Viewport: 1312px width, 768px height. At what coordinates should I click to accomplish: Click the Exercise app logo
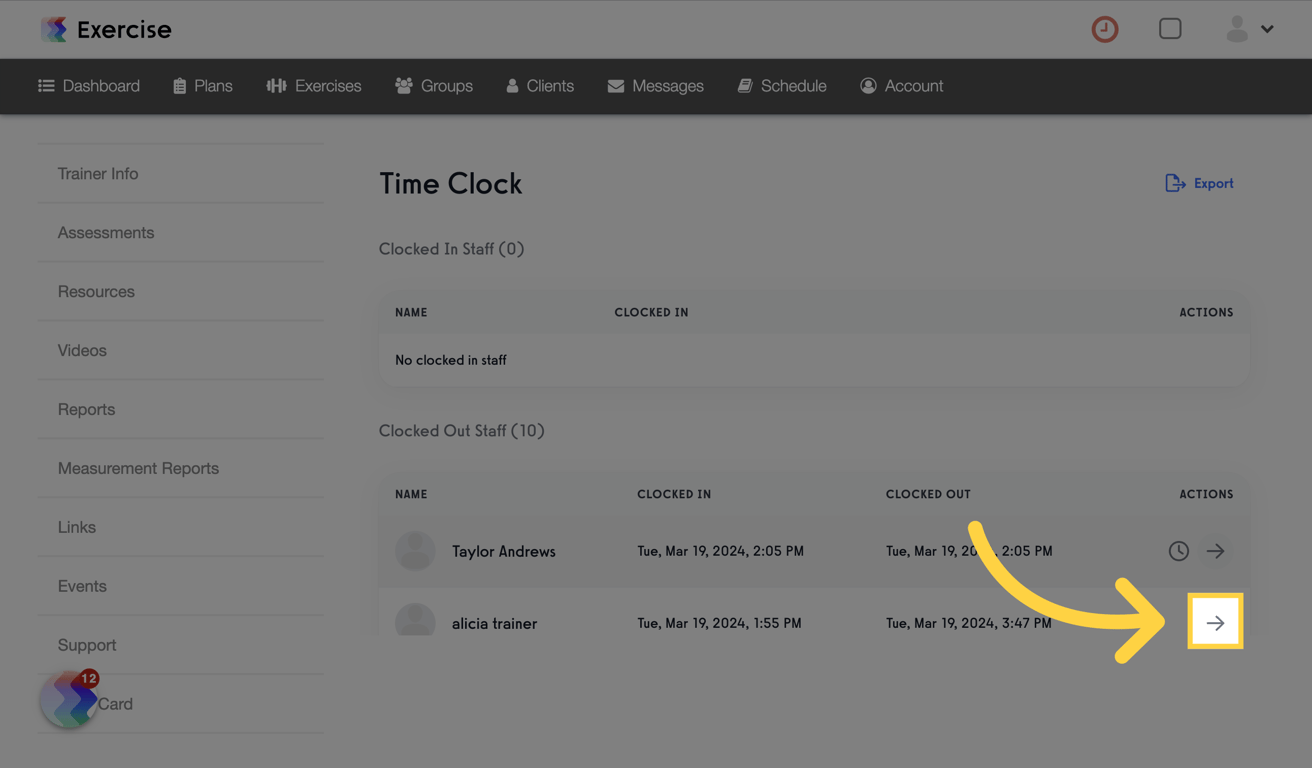tap(105, 29)
